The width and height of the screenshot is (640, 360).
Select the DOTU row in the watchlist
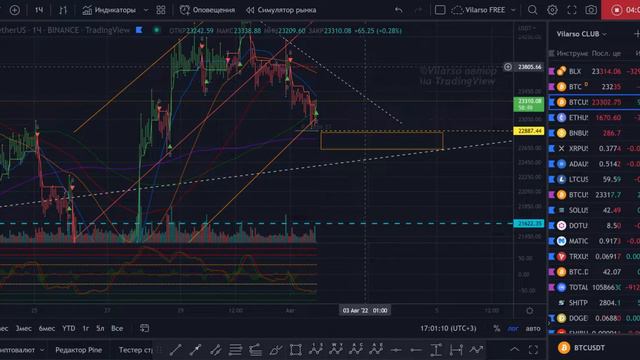click(594, 225)
